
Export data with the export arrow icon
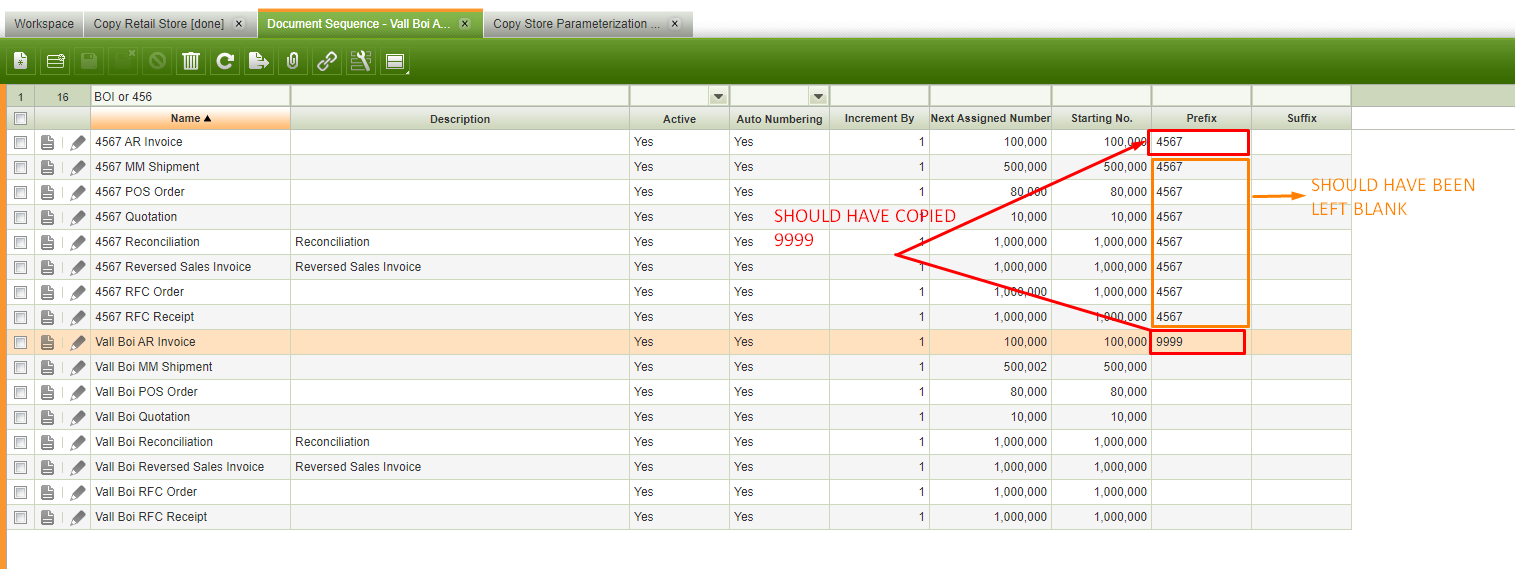258,62
